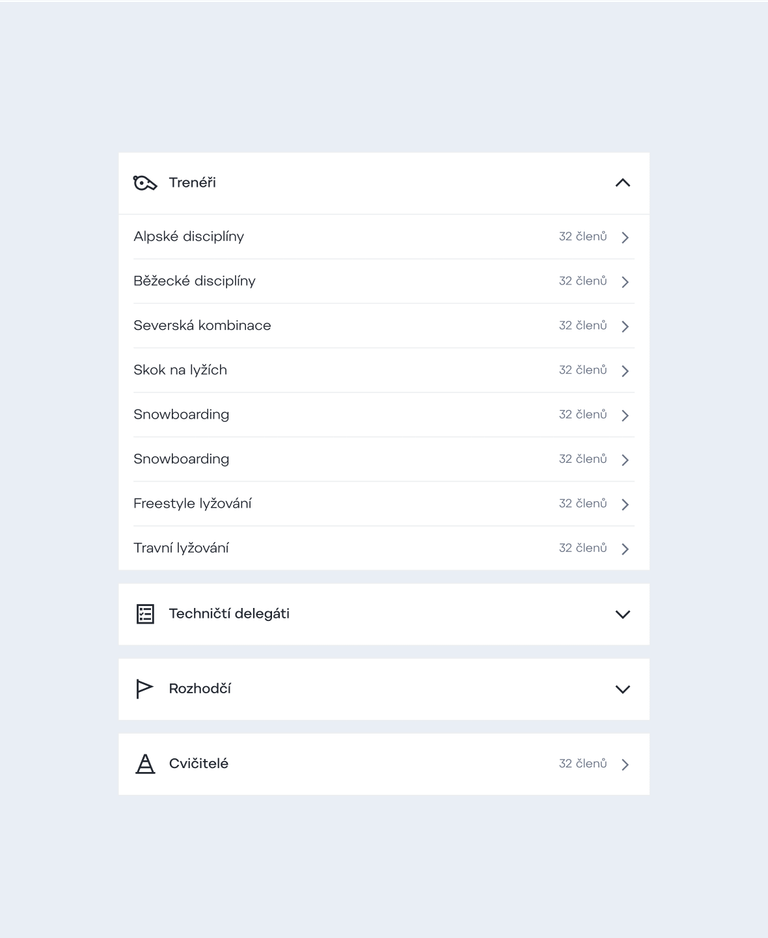Open the Severská kombinace list item

pos(384,326)
